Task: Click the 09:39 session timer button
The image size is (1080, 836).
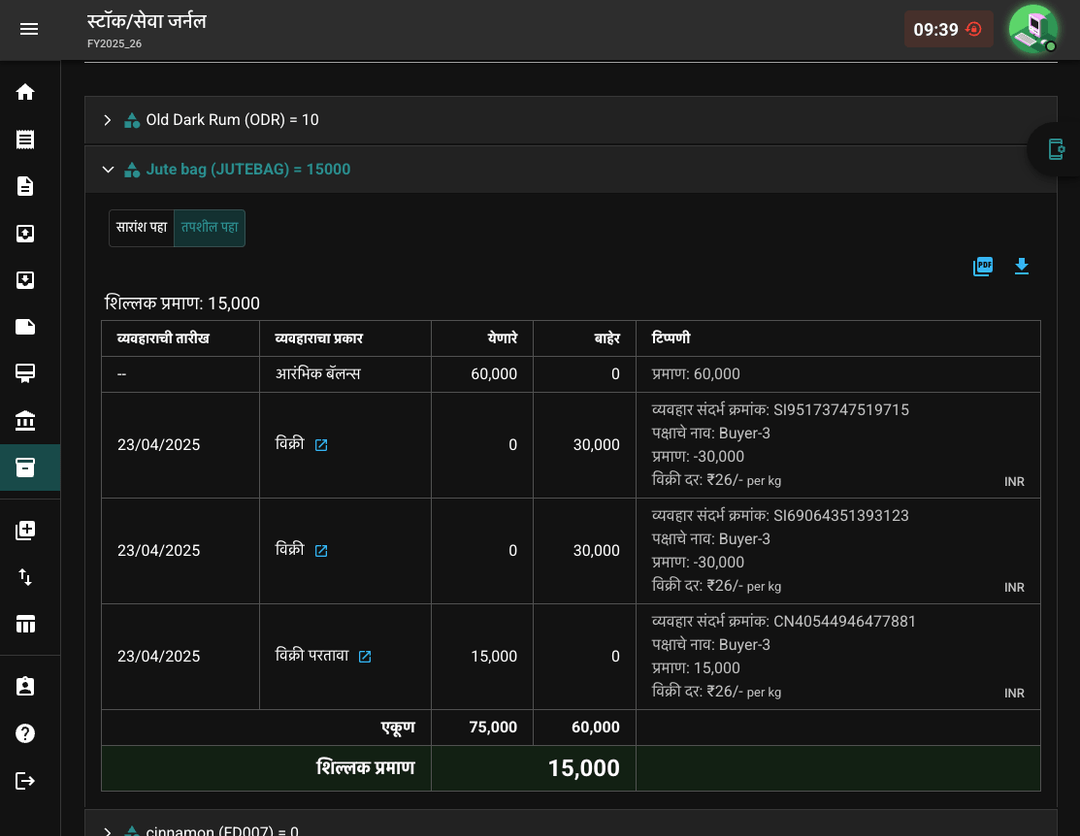Action: point(948,30)
